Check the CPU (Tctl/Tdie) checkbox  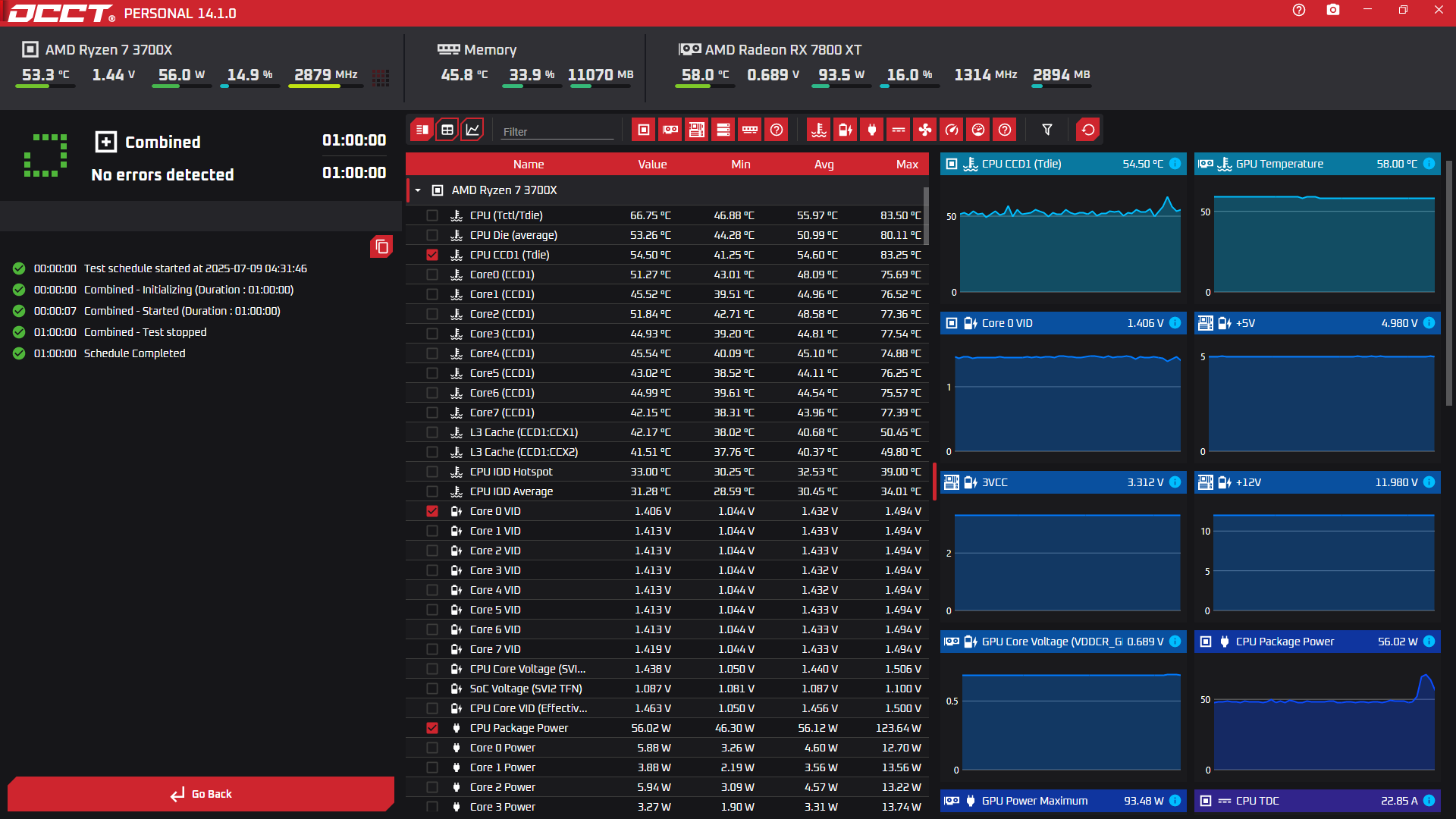click(432, 215)
